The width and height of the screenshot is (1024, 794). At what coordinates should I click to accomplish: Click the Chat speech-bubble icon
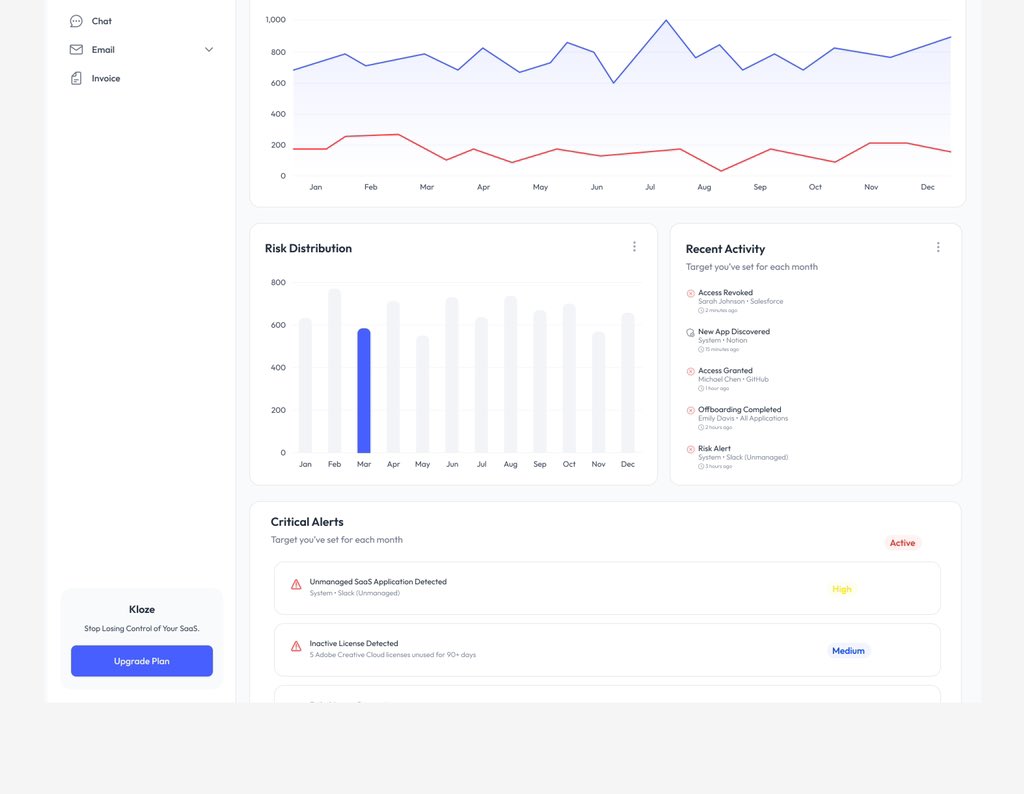tap(76, 21)
